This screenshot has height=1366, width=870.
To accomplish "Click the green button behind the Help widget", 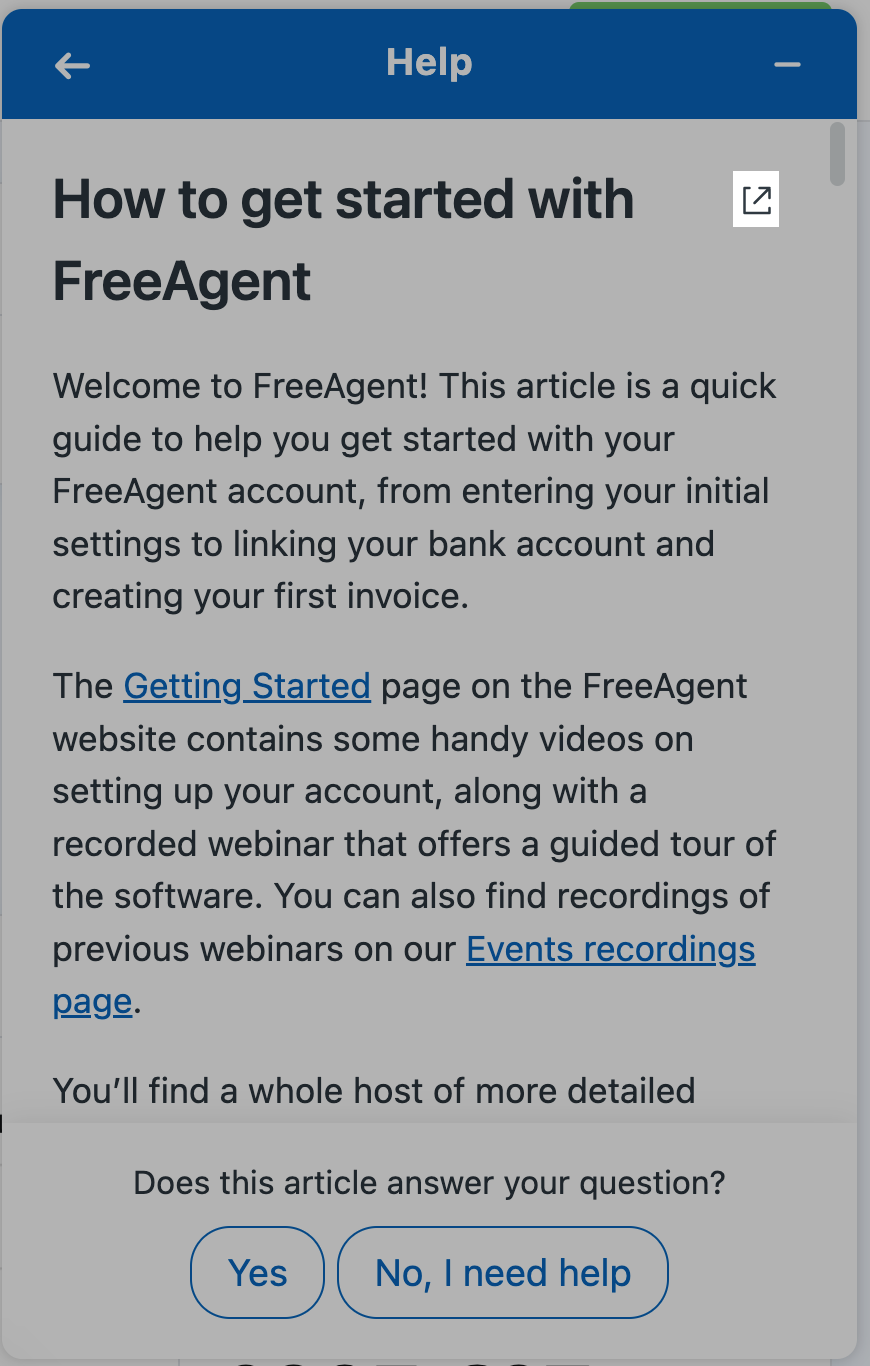I will [x=700, y=6].
